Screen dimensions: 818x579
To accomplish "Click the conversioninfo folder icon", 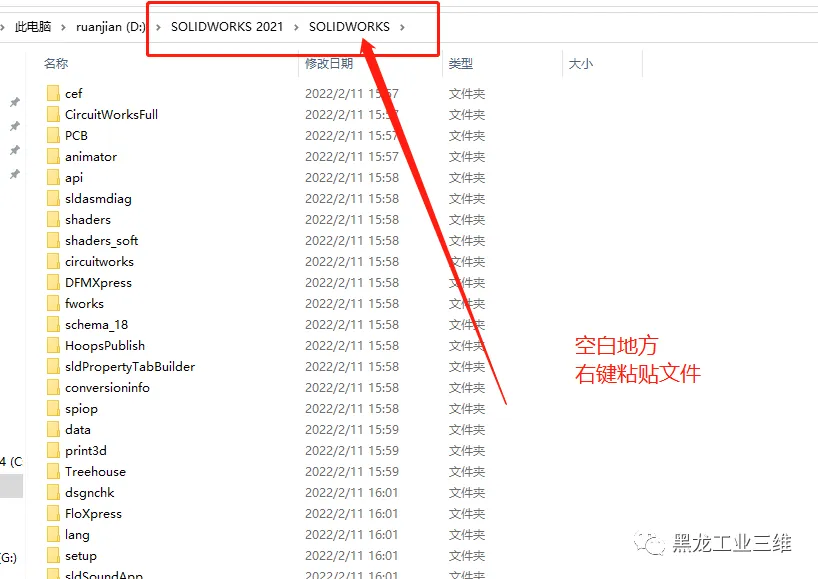I will 53,388.
